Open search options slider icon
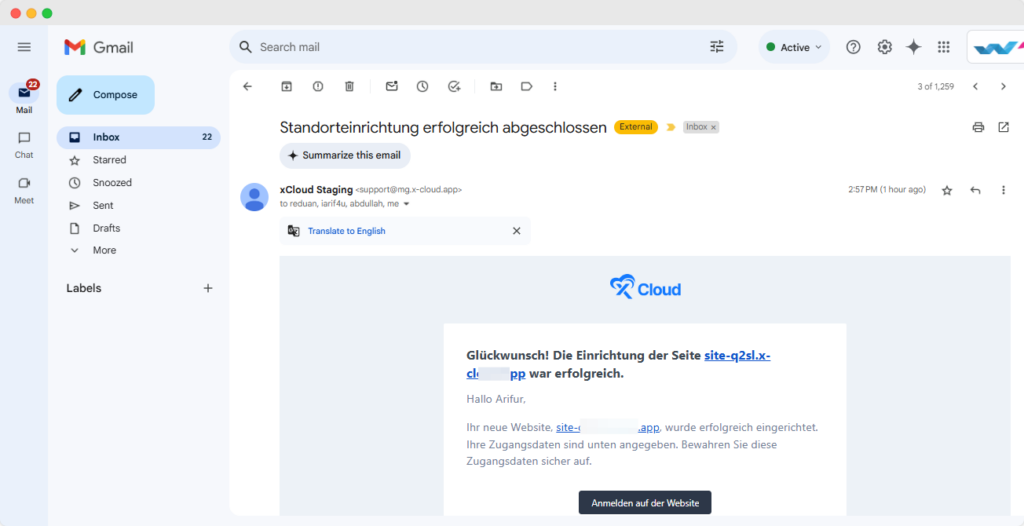1024x526 pixels. coord(717,47)
